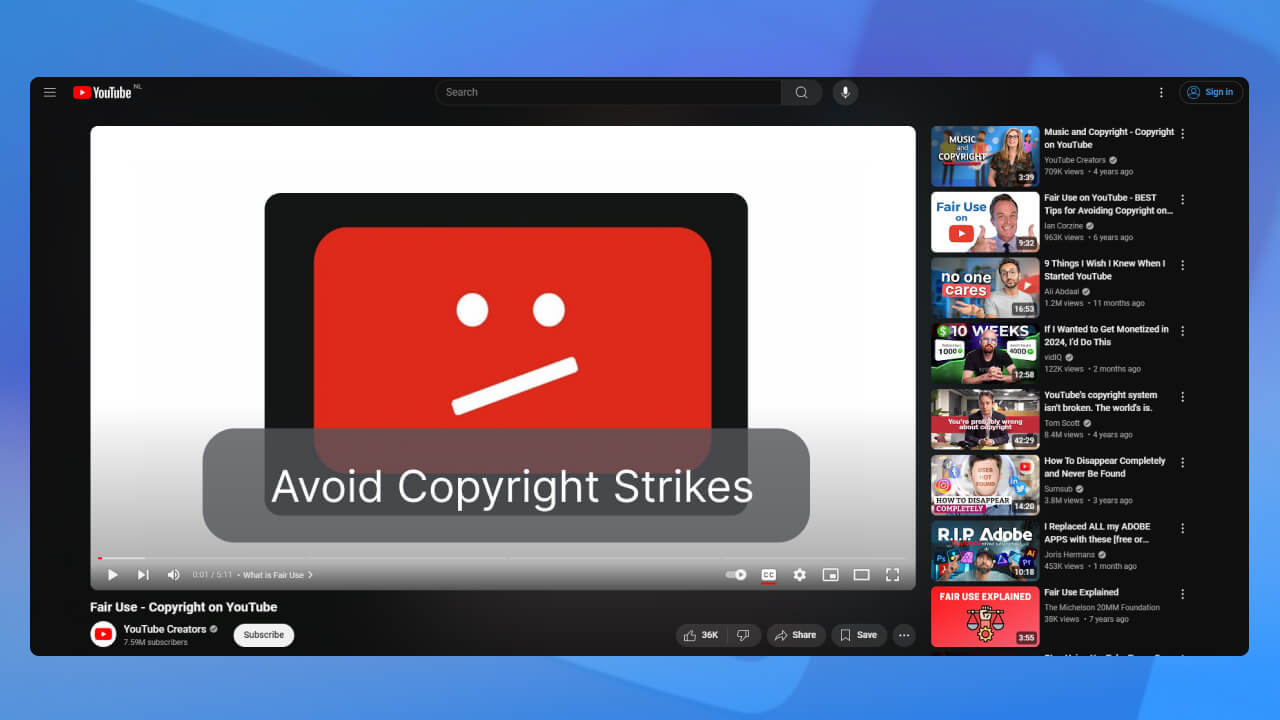Click the search magnifier button
This screenshot has height=720, width=1280.
pyautogui.click(x=801, y=92)
